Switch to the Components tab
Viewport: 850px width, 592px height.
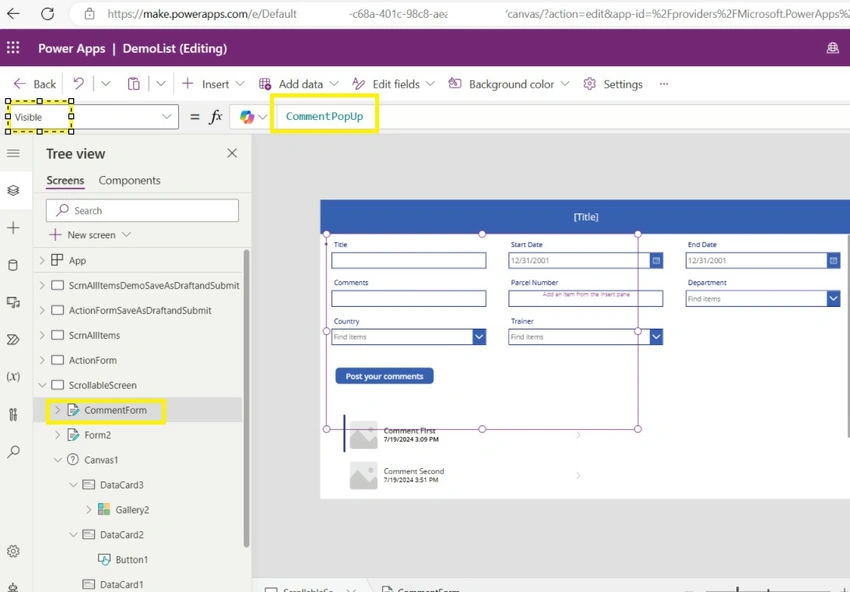pos(130,181)
